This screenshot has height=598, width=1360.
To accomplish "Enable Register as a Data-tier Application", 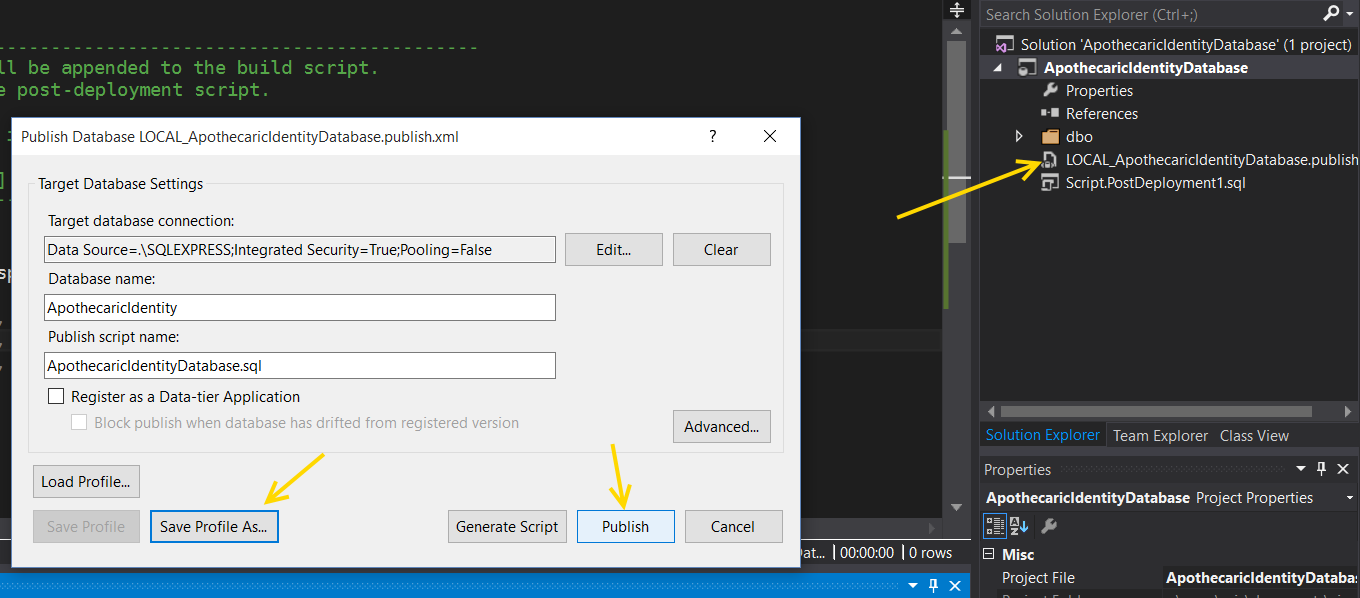I will click(56, 397).
